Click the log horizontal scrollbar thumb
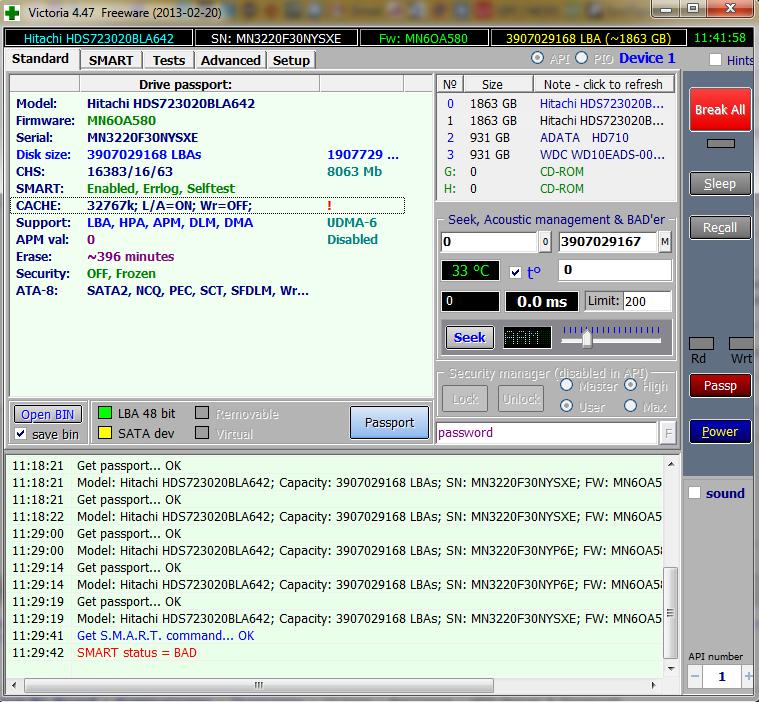 tap(259, 685)
